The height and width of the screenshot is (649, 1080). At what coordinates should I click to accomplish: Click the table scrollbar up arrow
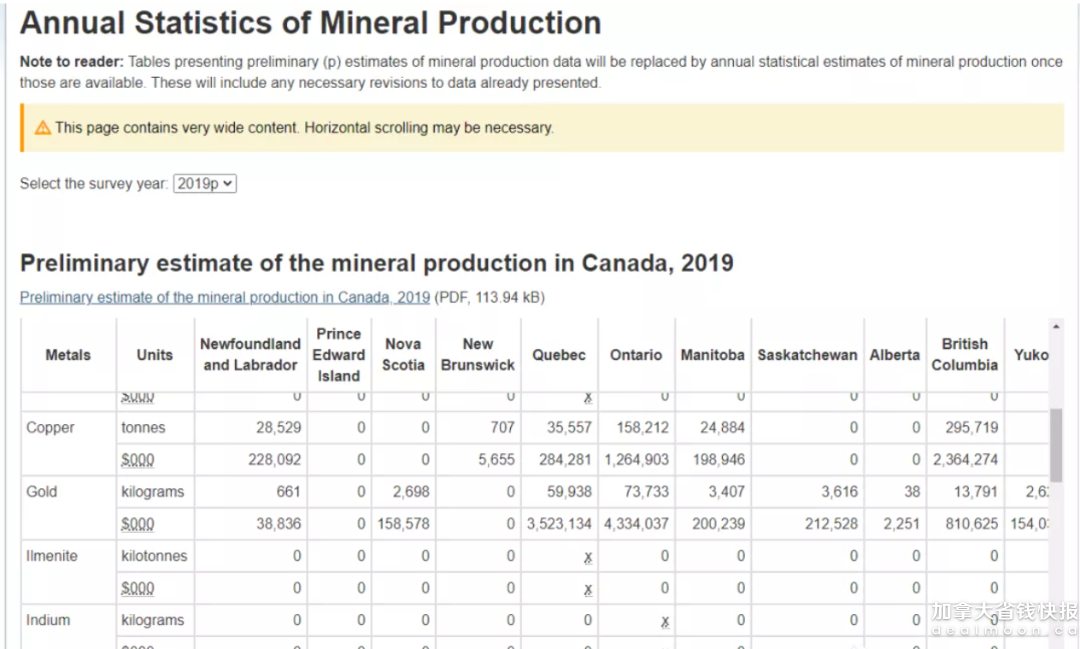coord(1056,327)
